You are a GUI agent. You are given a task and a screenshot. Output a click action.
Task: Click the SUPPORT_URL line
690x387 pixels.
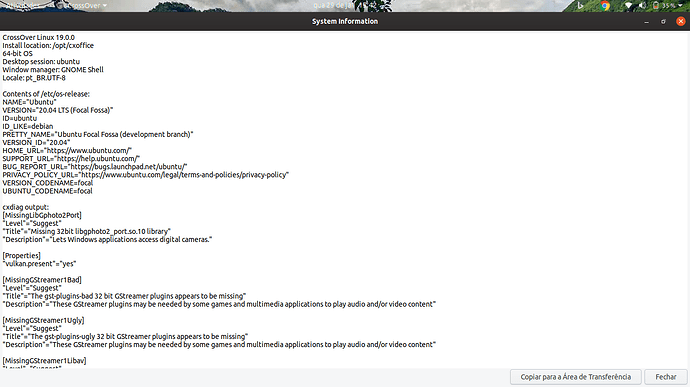tap(71, 158)
